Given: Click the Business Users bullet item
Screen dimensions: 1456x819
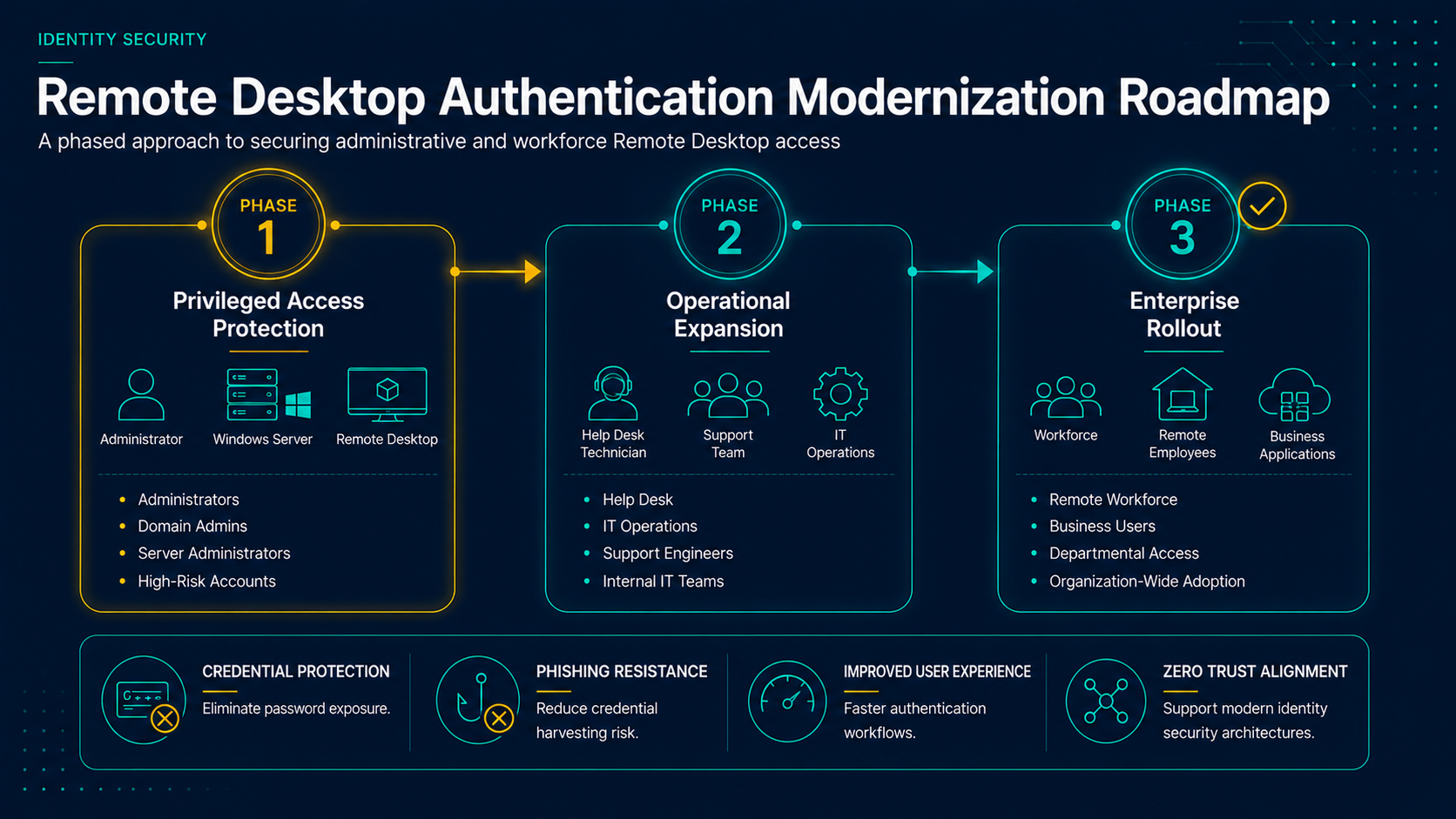Looking at the screenshot, I should (1102, 527).
